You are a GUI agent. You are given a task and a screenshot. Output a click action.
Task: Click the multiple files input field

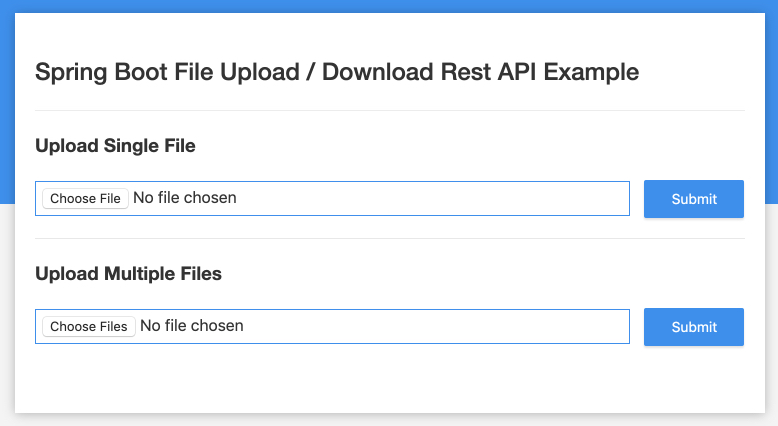[x=332, y=326]
